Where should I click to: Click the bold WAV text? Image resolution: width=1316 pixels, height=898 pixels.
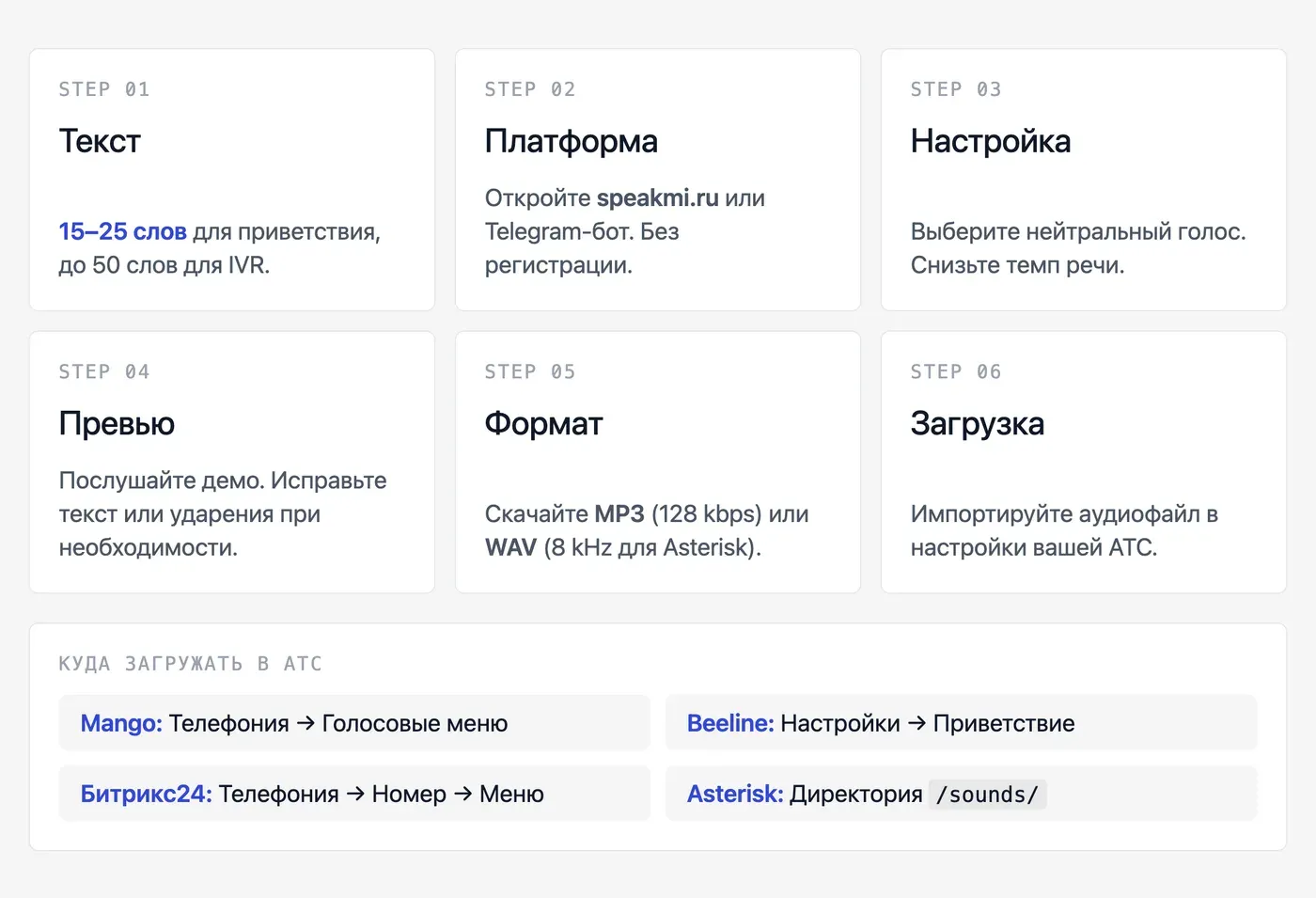coord(510,547)
